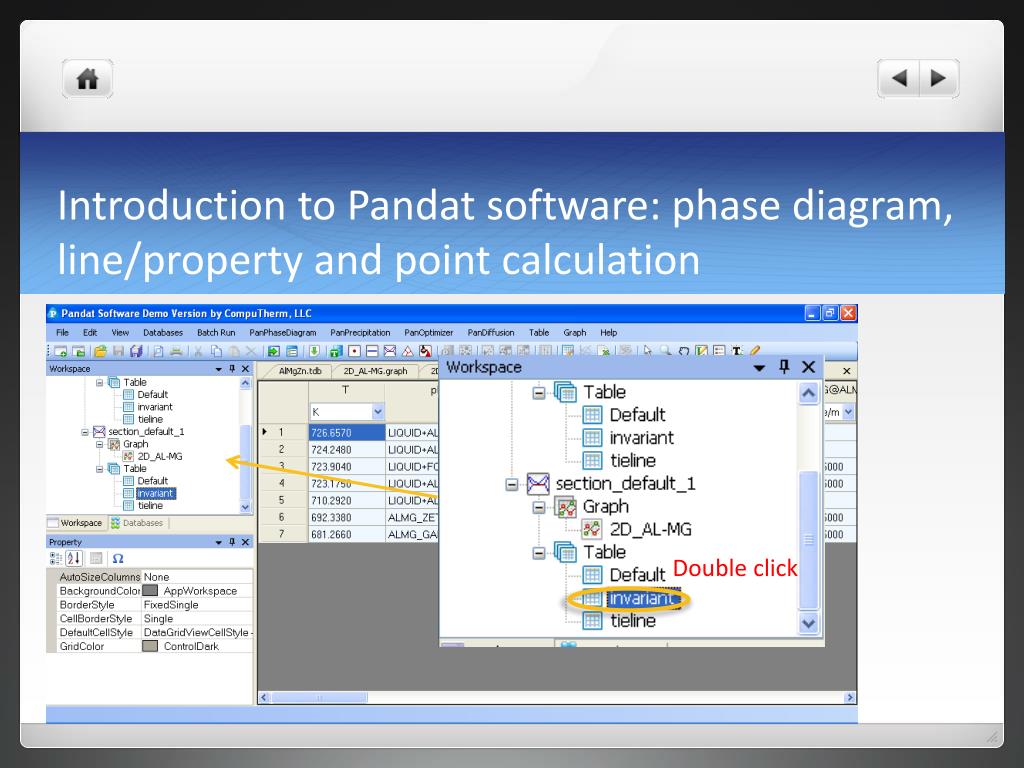Click the BackgroundColor gray swatch
This screenshot has height=768, width=1024.
(150, 591)
